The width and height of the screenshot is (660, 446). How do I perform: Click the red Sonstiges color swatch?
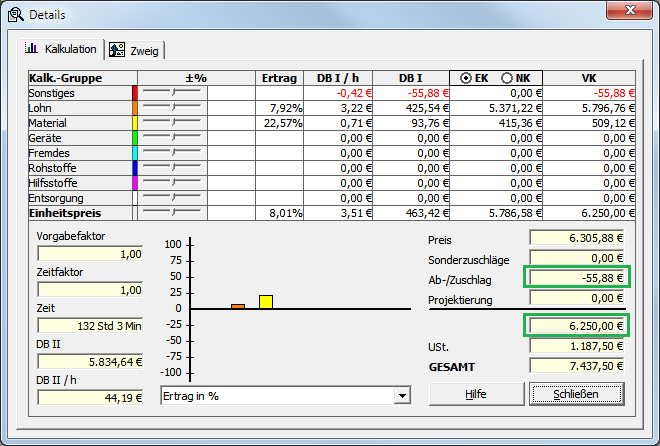(x=134, y=93)
